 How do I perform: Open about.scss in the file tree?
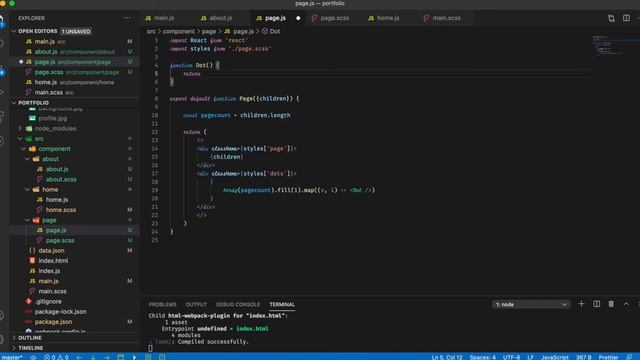75,179
